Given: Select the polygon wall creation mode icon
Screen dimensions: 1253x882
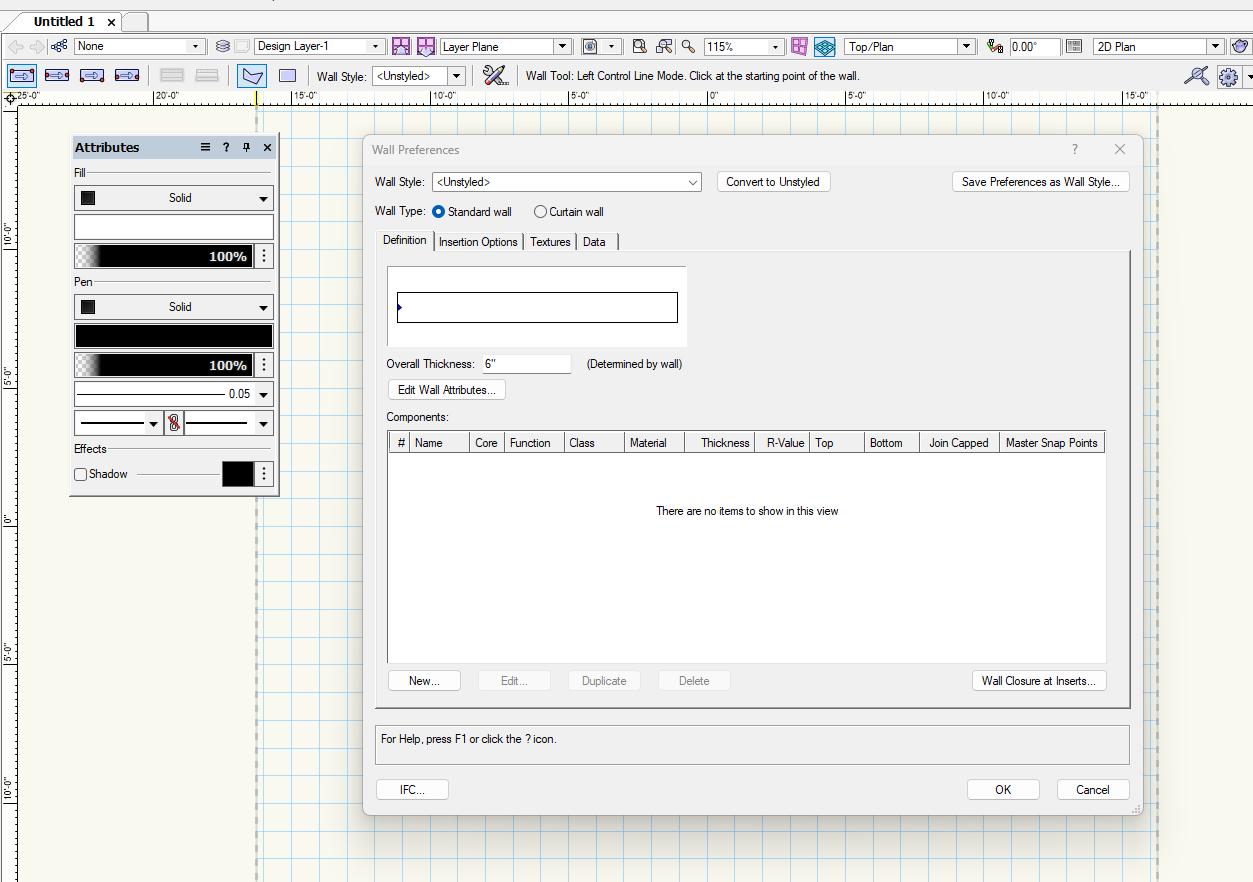Looking at the screenshot, I should tap(251, 75).
